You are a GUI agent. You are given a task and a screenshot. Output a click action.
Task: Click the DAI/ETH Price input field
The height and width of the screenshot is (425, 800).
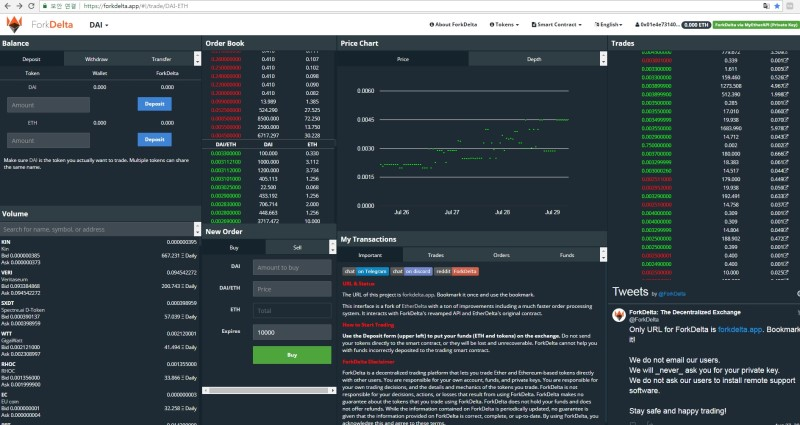point(292,289)
